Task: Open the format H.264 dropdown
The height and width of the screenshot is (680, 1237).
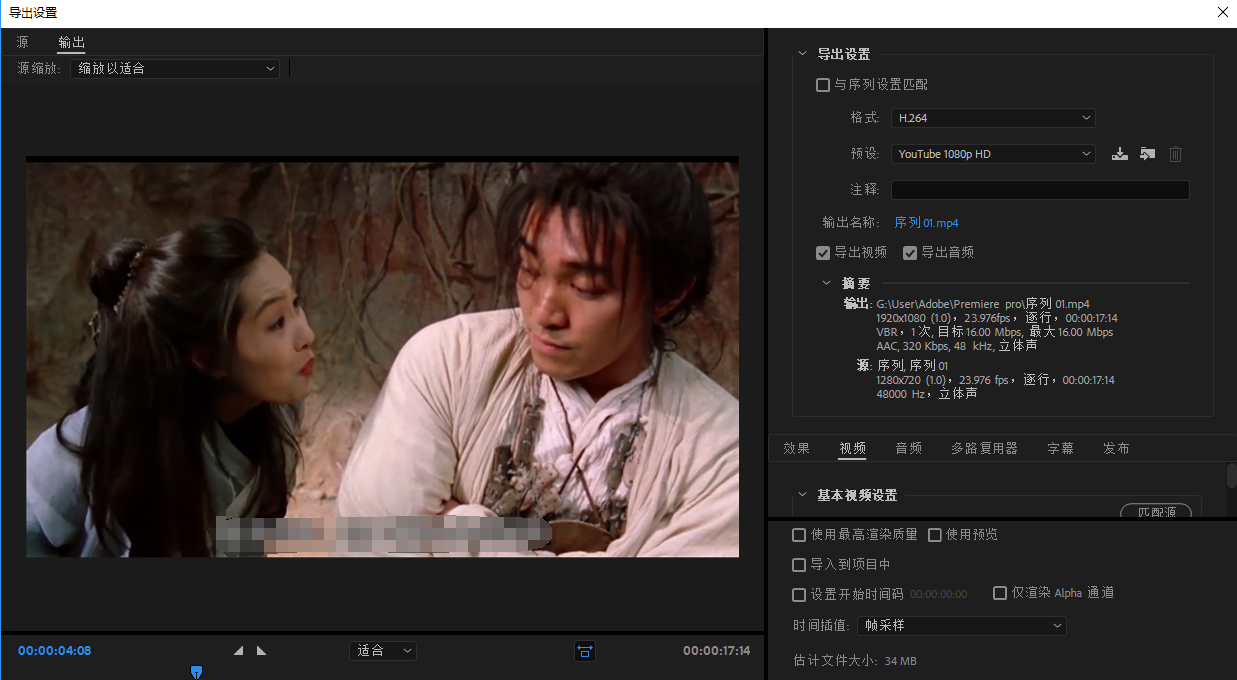Action: coord(993,118)
